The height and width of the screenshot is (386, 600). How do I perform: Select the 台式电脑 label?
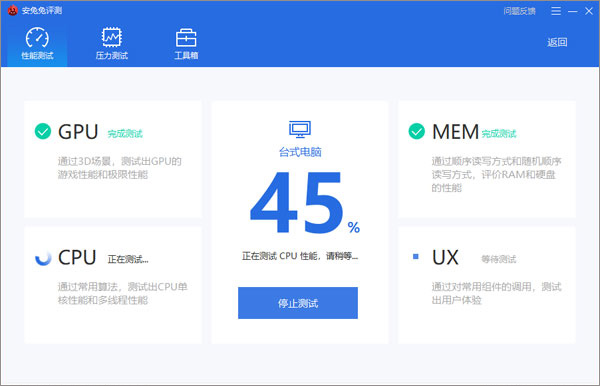point(300,152)
